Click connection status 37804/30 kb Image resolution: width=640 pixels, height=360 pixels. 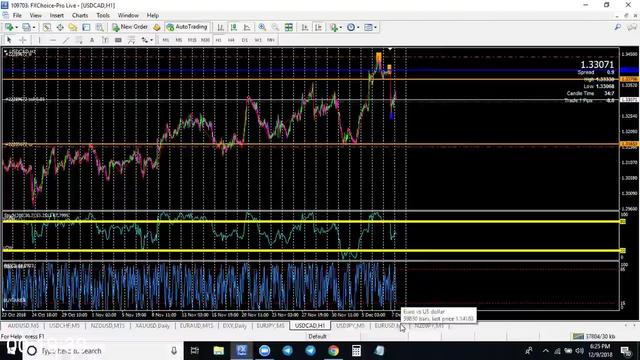coord(595,336)
